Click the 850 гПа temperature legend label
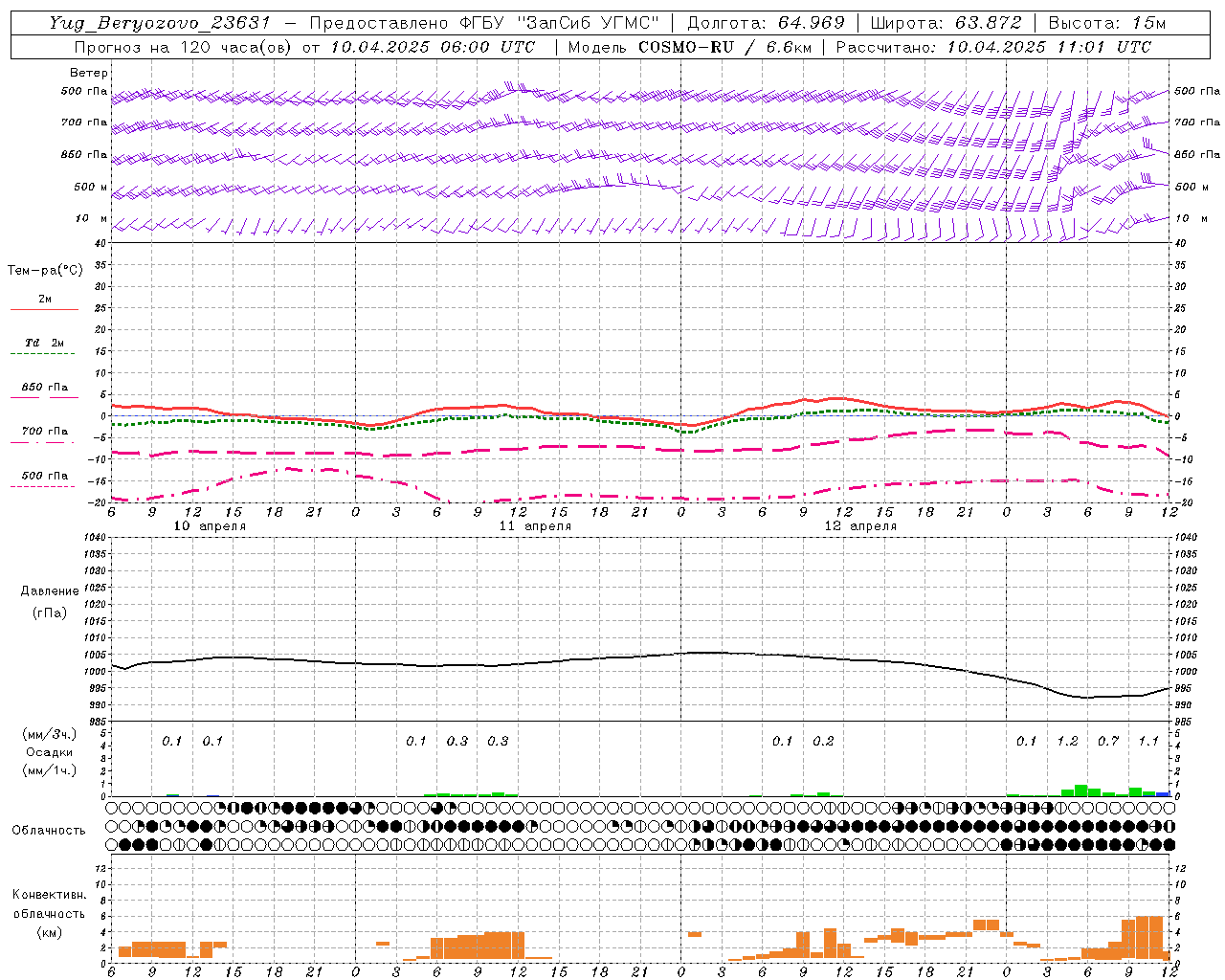1225x980 pixels. coord(45,388)
